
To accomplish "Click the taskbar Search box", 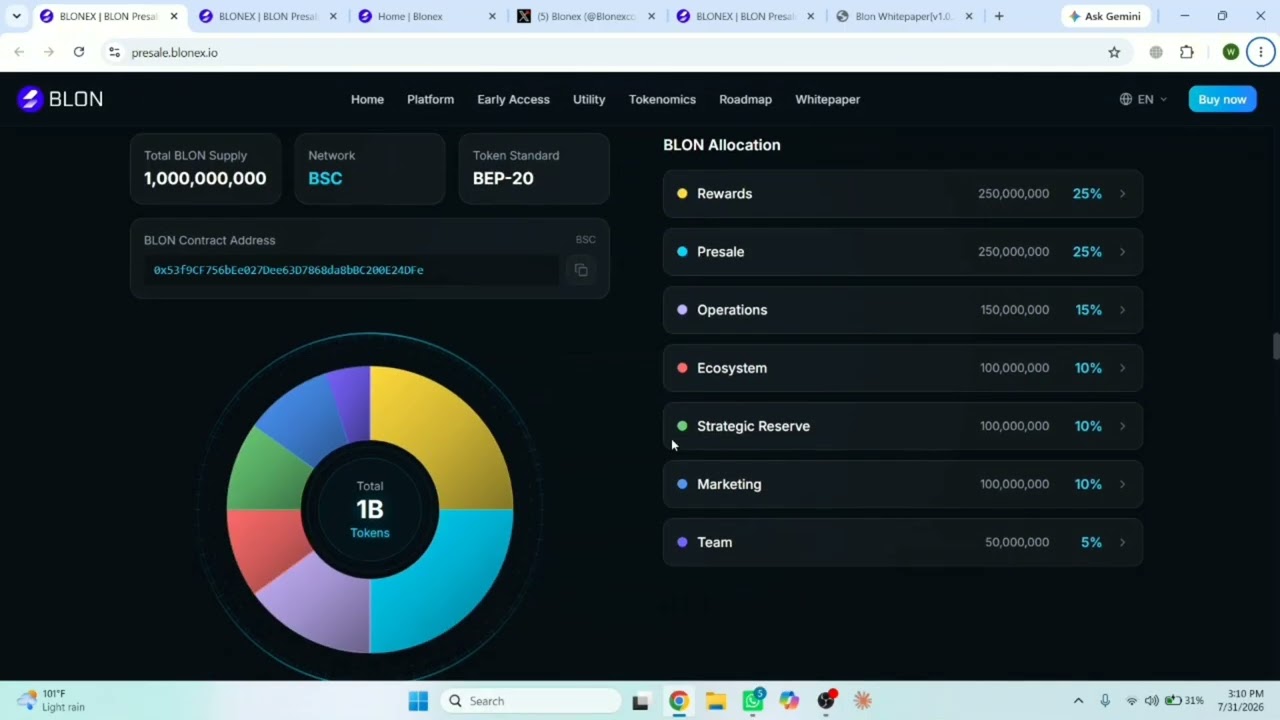I will 530,701.
